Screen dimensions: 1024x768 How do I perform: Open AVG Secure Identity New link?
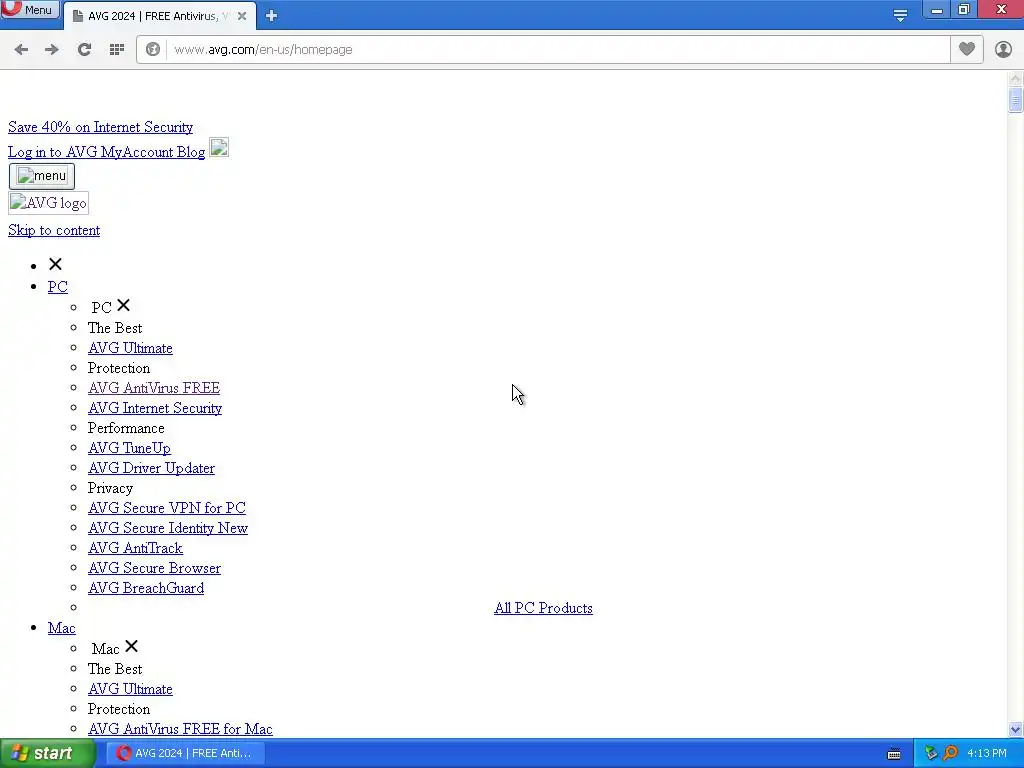pyautogui.click(x=168, y=528)
